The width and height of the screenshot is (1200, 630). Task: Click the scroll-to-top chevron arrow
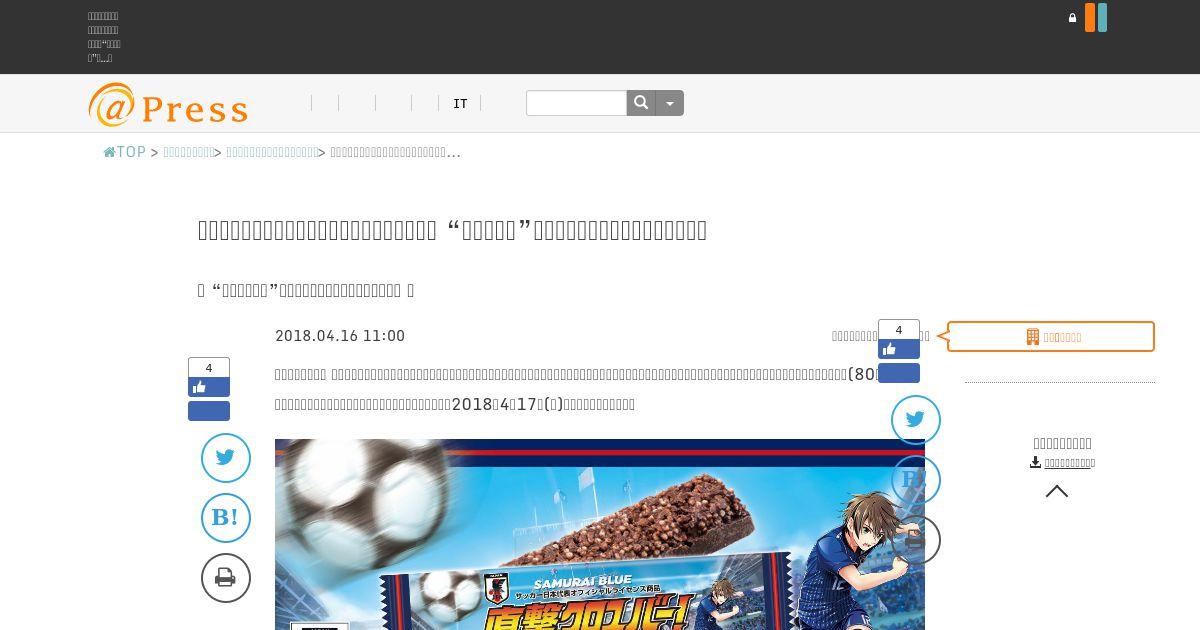[x=1057, y=491]
